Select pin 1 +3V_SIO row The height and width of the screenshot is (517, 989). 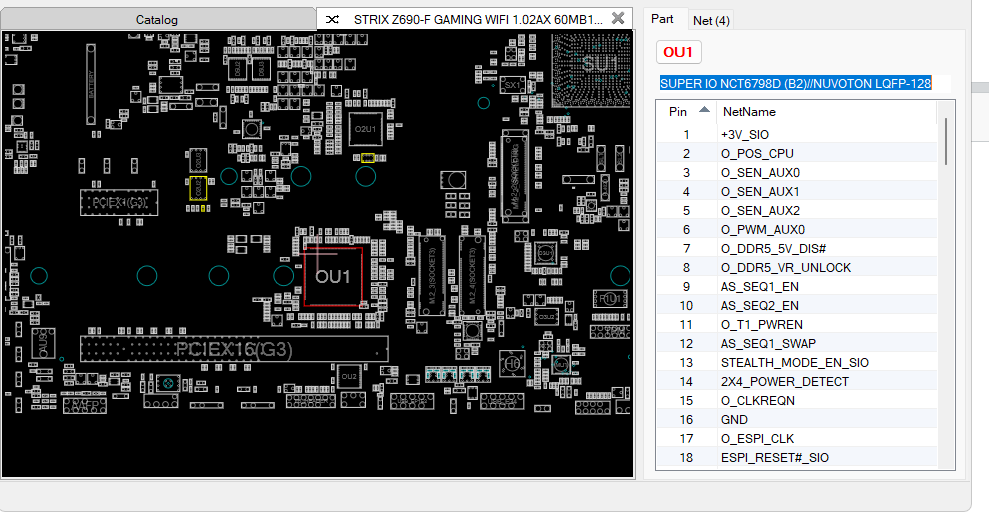point(797,134)
